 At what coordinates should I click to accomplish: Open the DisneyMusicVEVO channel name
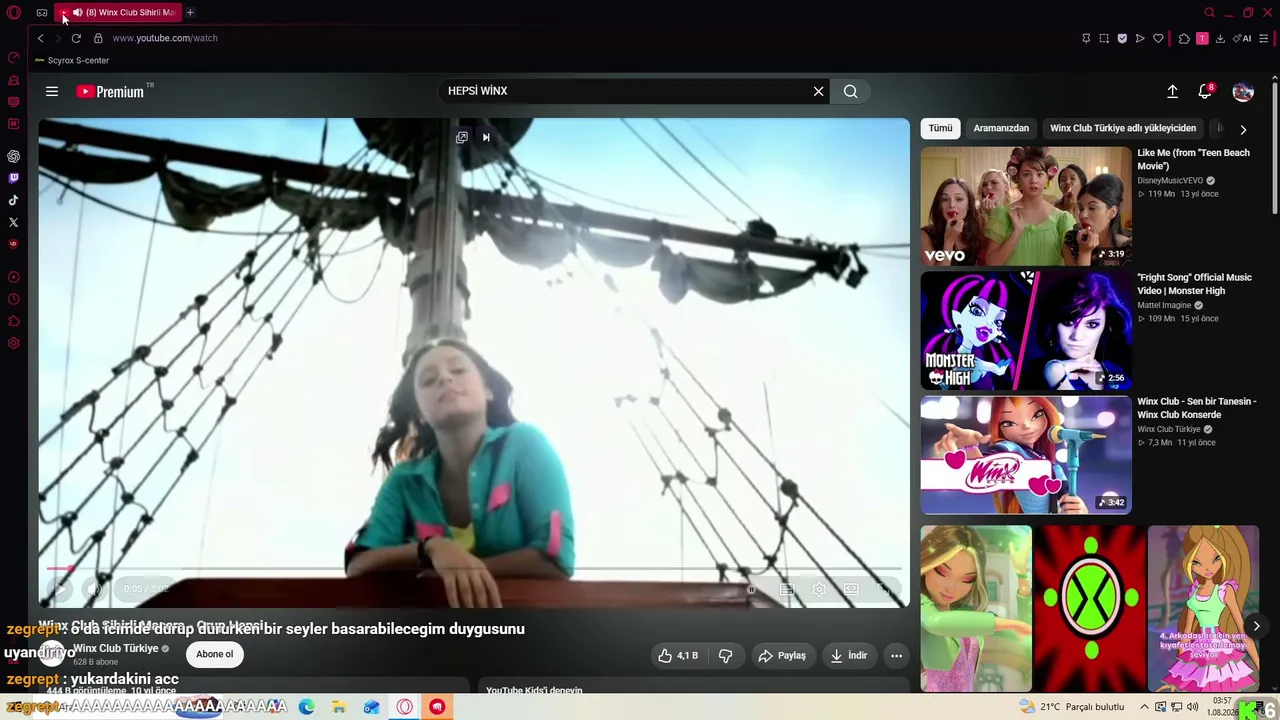[x=1170, y=181]
